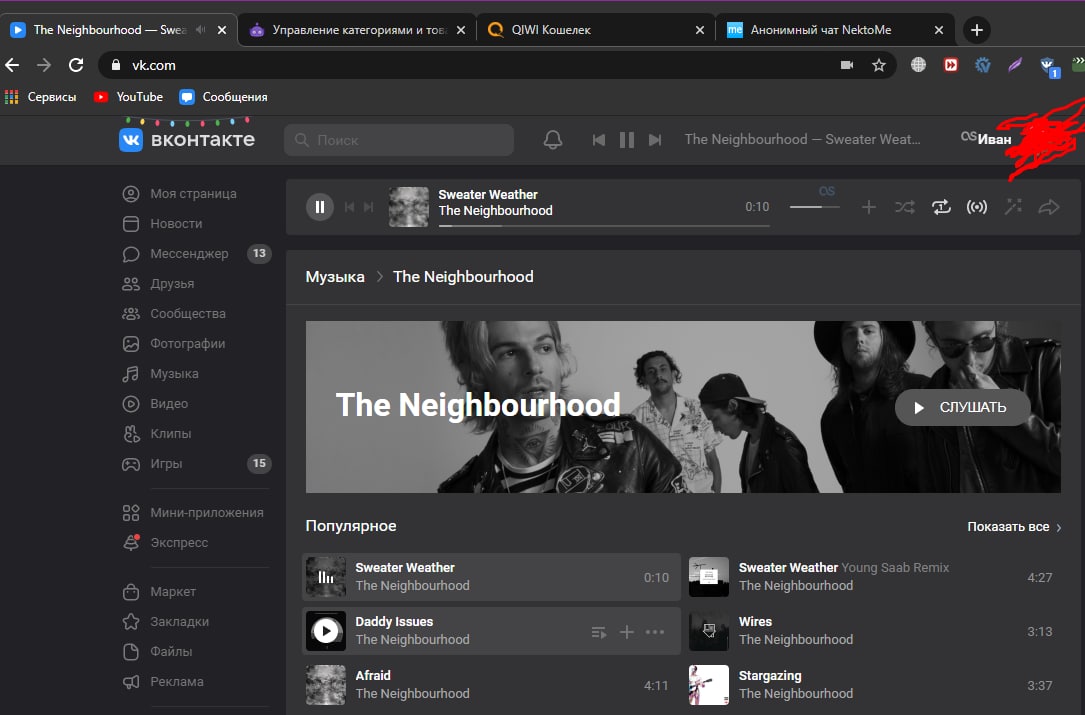Open the Сервисы apps bookmark
1085x715 pixels.
[41, 97]
